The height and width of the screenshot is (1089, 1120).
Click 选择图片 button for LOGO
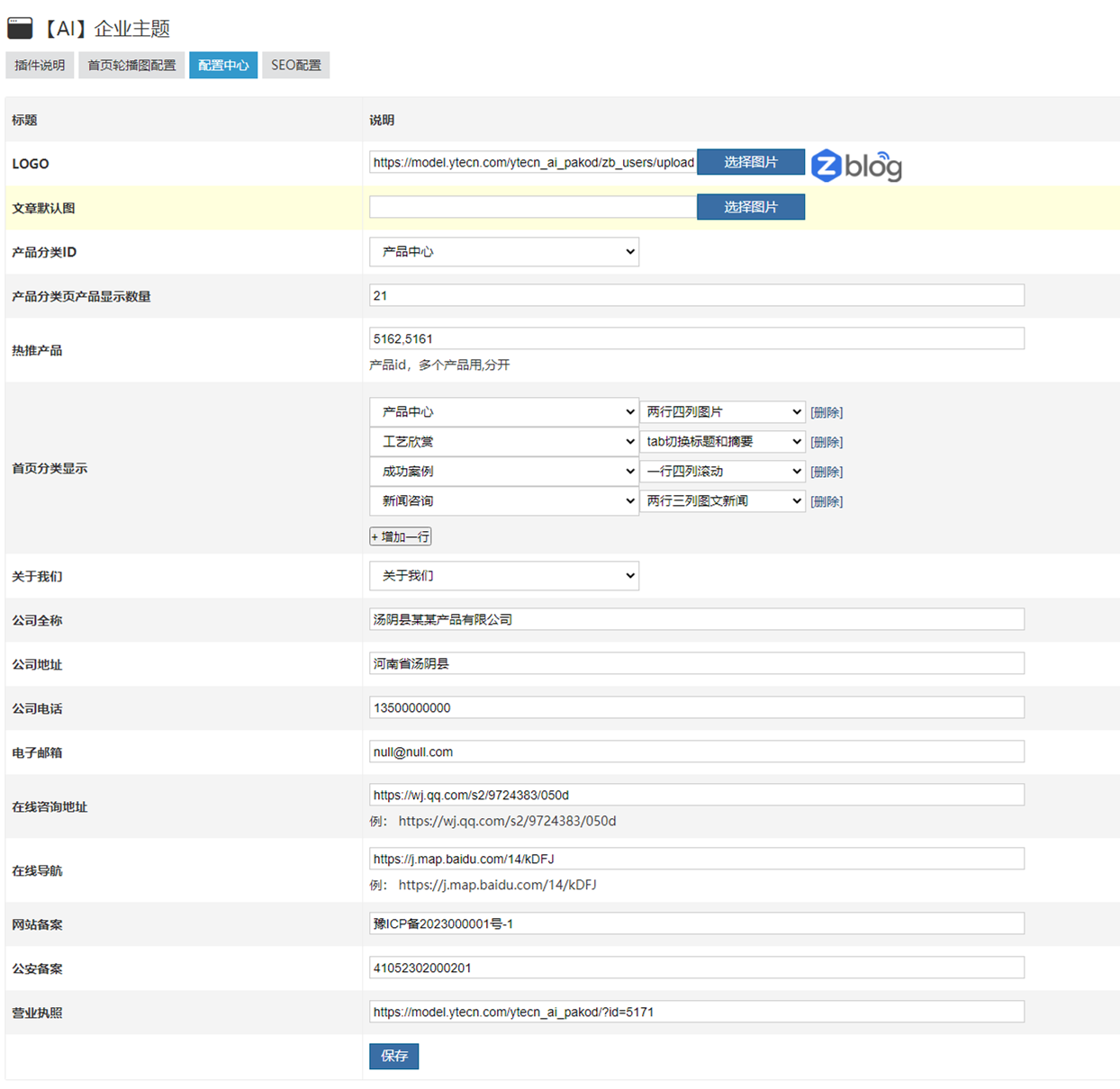750,162
